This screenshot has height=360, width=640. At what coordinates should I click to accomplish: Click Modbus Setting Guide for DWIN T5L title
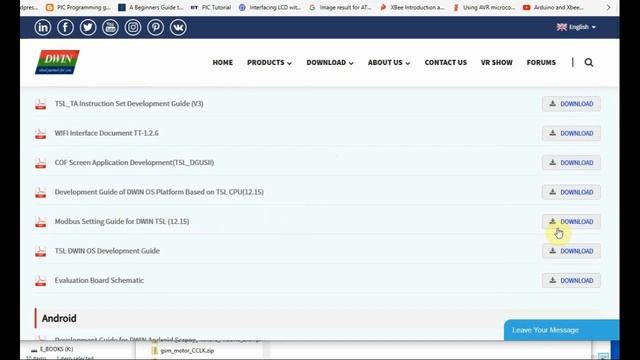point(122,221)
